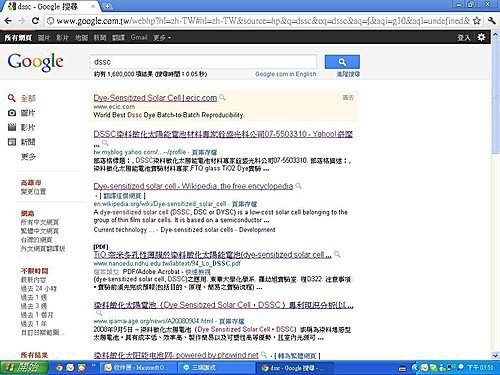500x375 pixels.
Task: Open Gmail from the top black bar
Action: pos(139,37)
